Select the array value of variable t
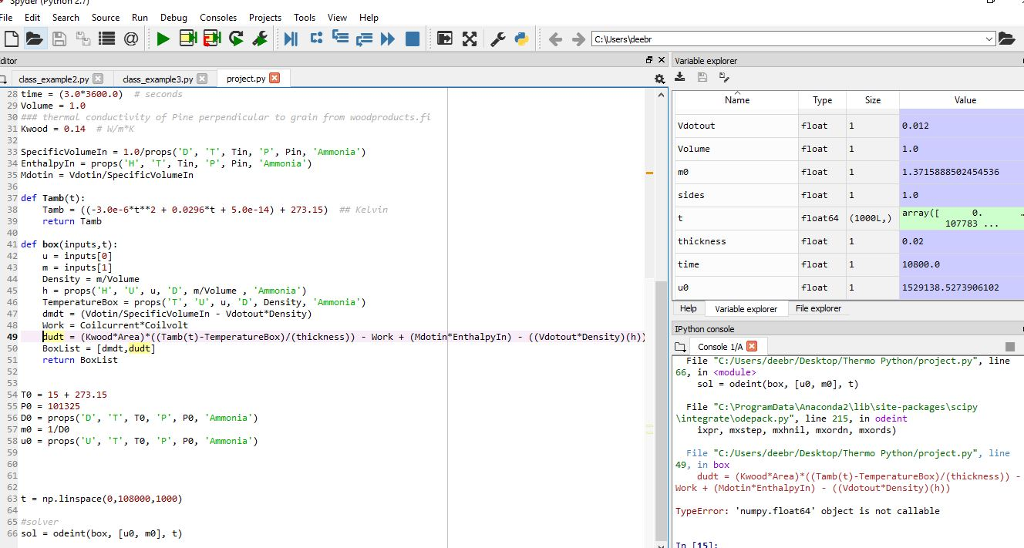The image size is (1024, 548). 960,218
